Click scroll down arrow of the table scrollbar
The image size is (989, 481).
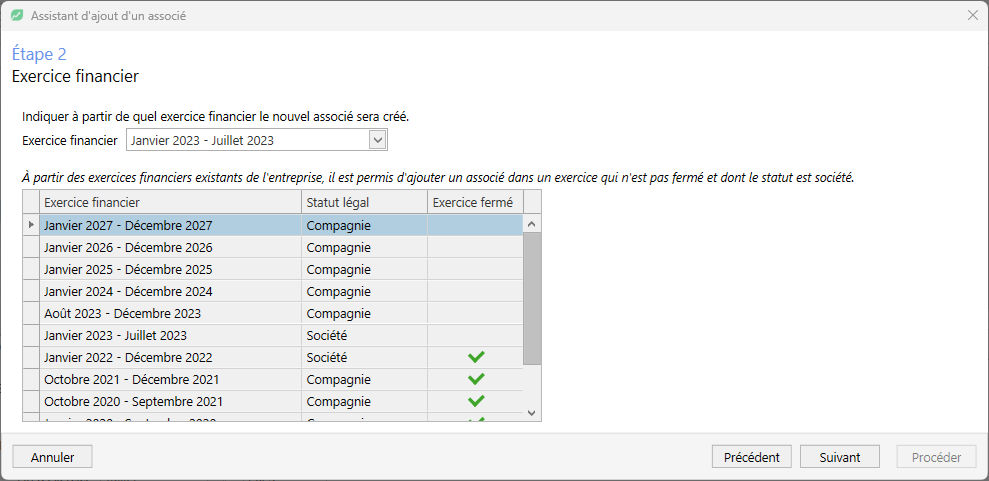531,412
